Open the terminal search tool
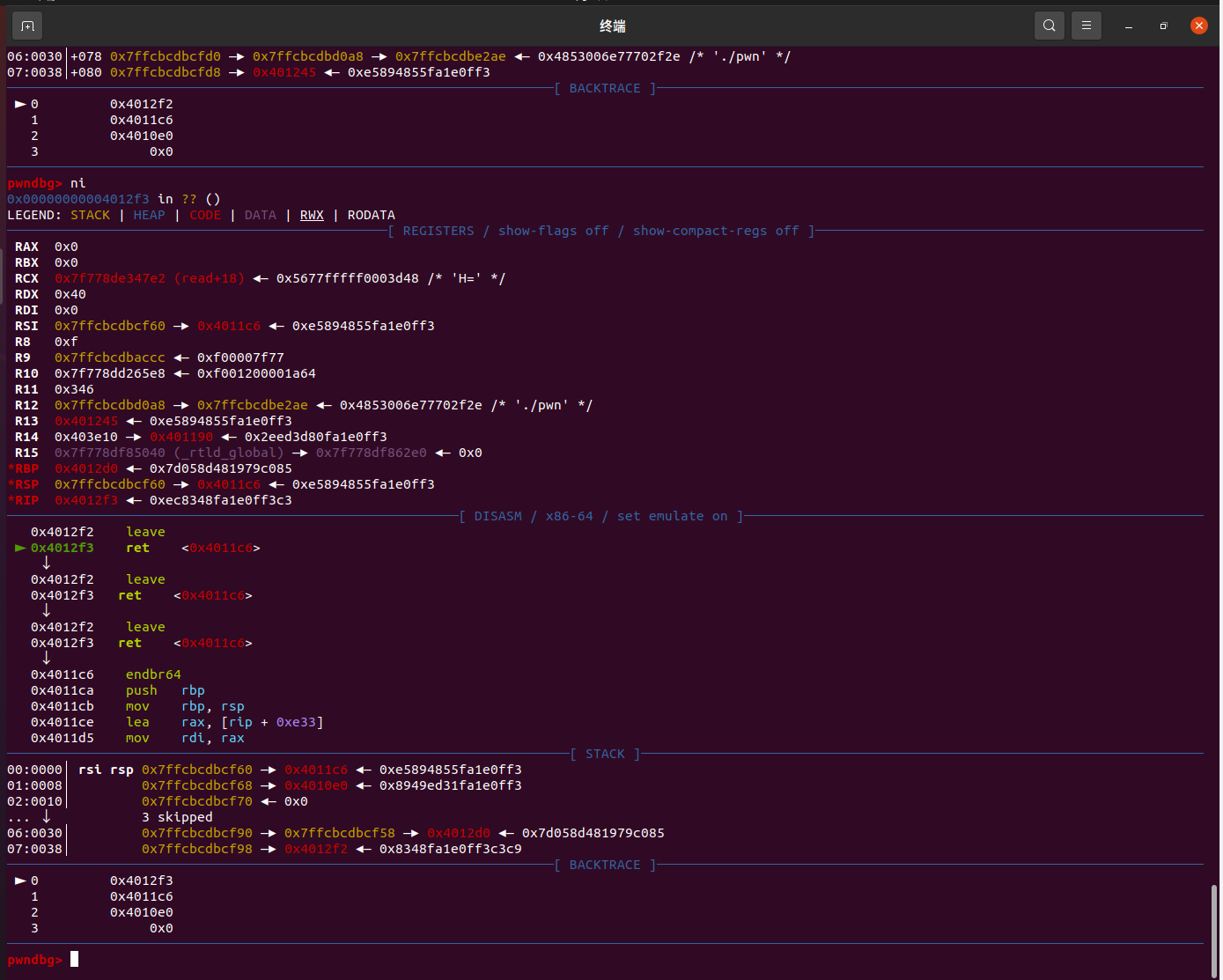 pos(1050,26)
